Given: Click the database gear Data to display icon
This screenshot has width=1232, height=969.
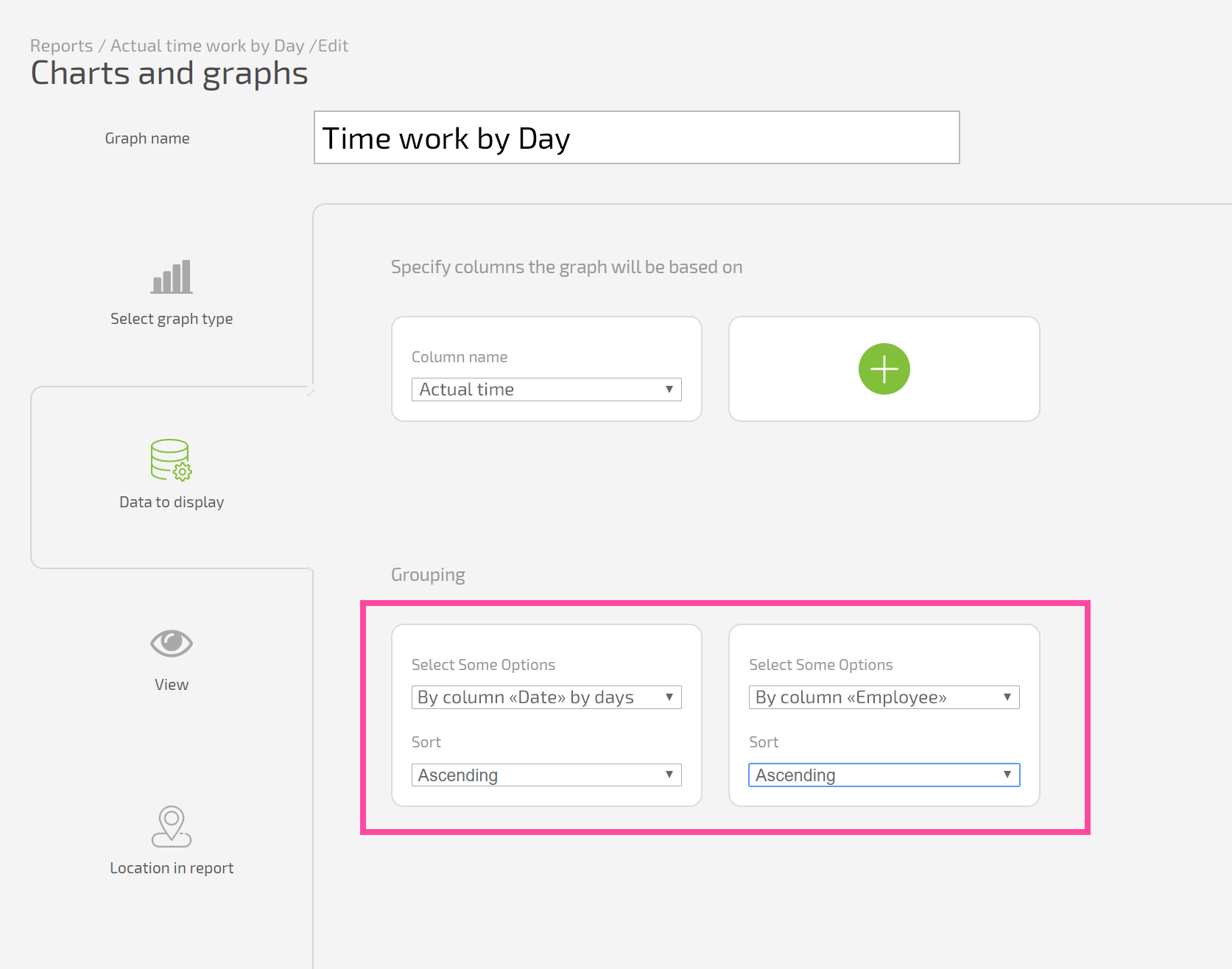Looking at the screenshot, I should click(x=172, y=460).
